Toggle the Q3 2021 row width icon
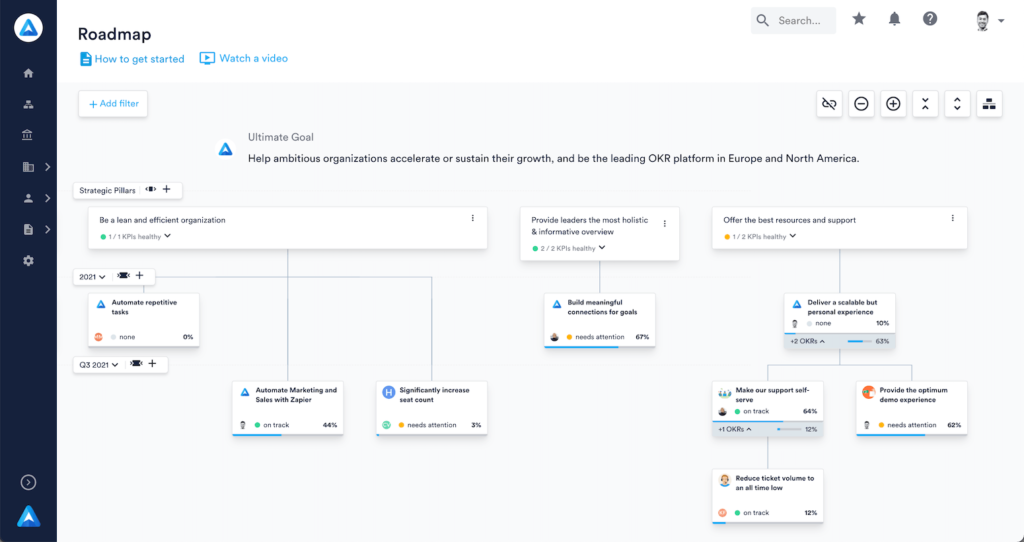 [136, 364]
